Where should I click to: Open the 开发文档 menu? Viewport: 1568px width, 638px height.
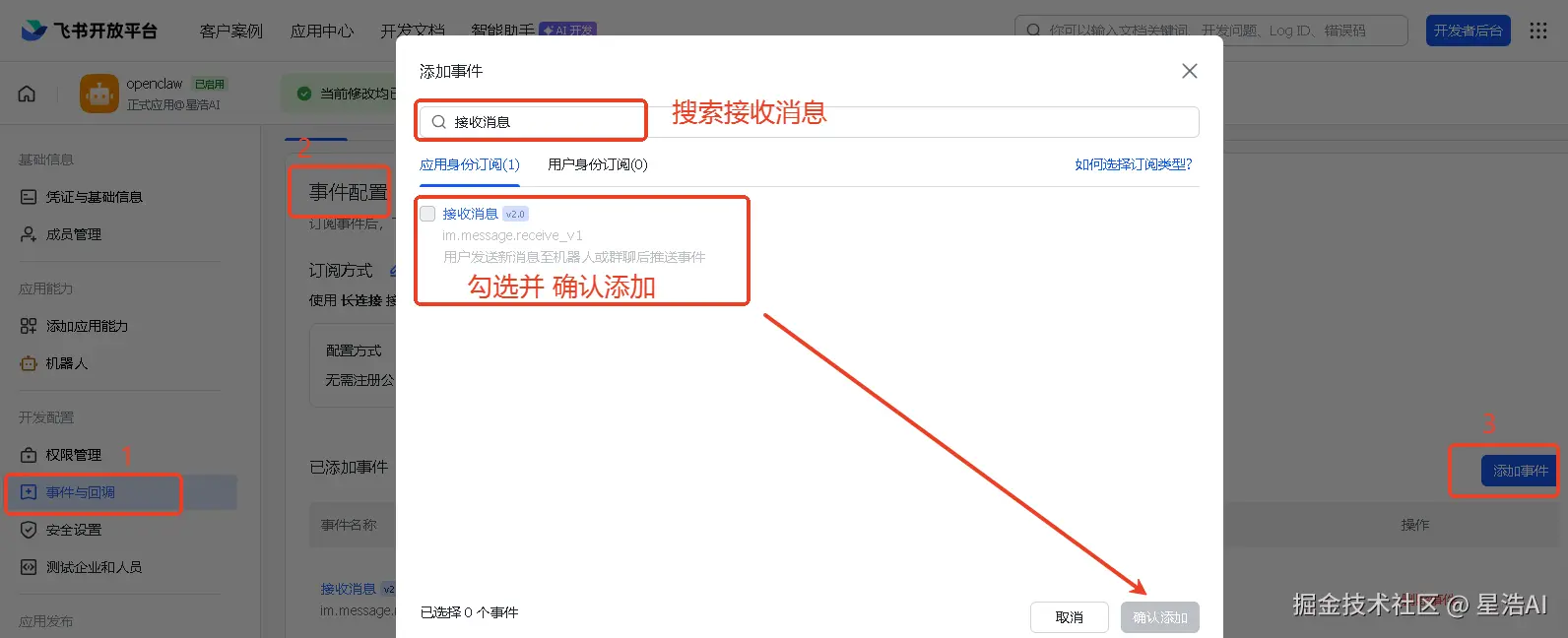pyautogui.click(x=413, y=31)
